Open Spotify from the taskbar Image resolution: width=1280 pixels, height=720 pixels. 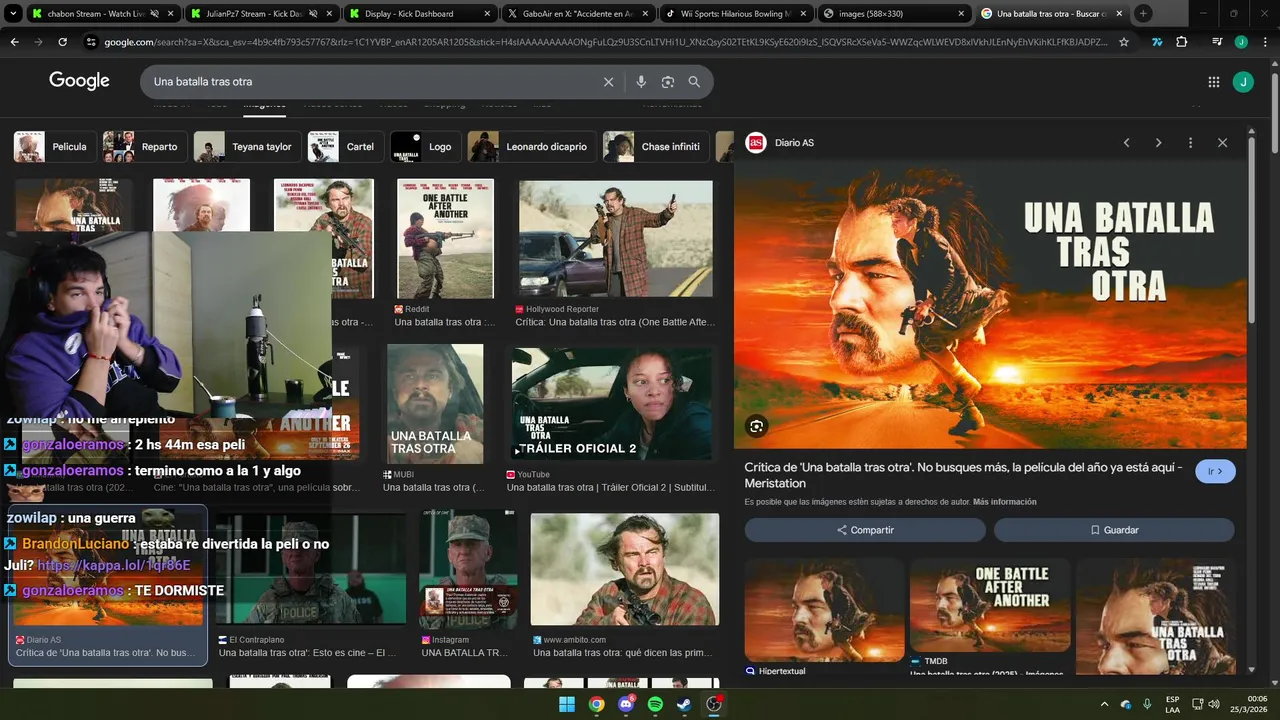655,704
